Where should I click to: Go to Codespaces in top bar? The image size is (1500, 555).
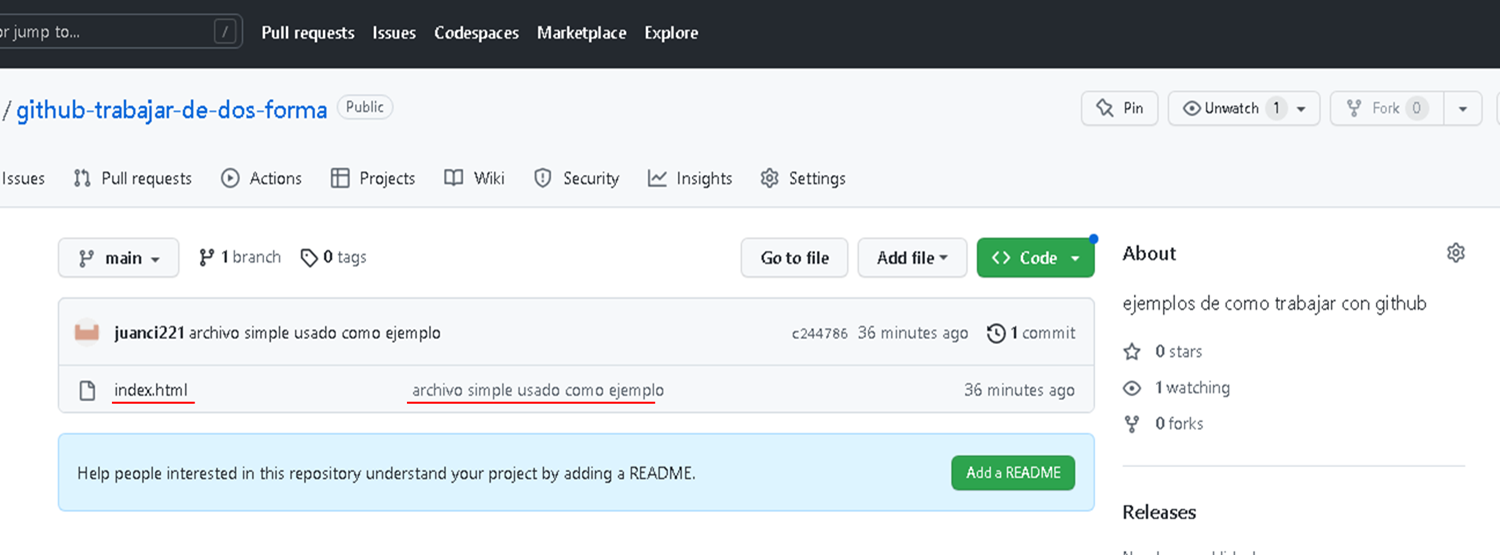476,33
